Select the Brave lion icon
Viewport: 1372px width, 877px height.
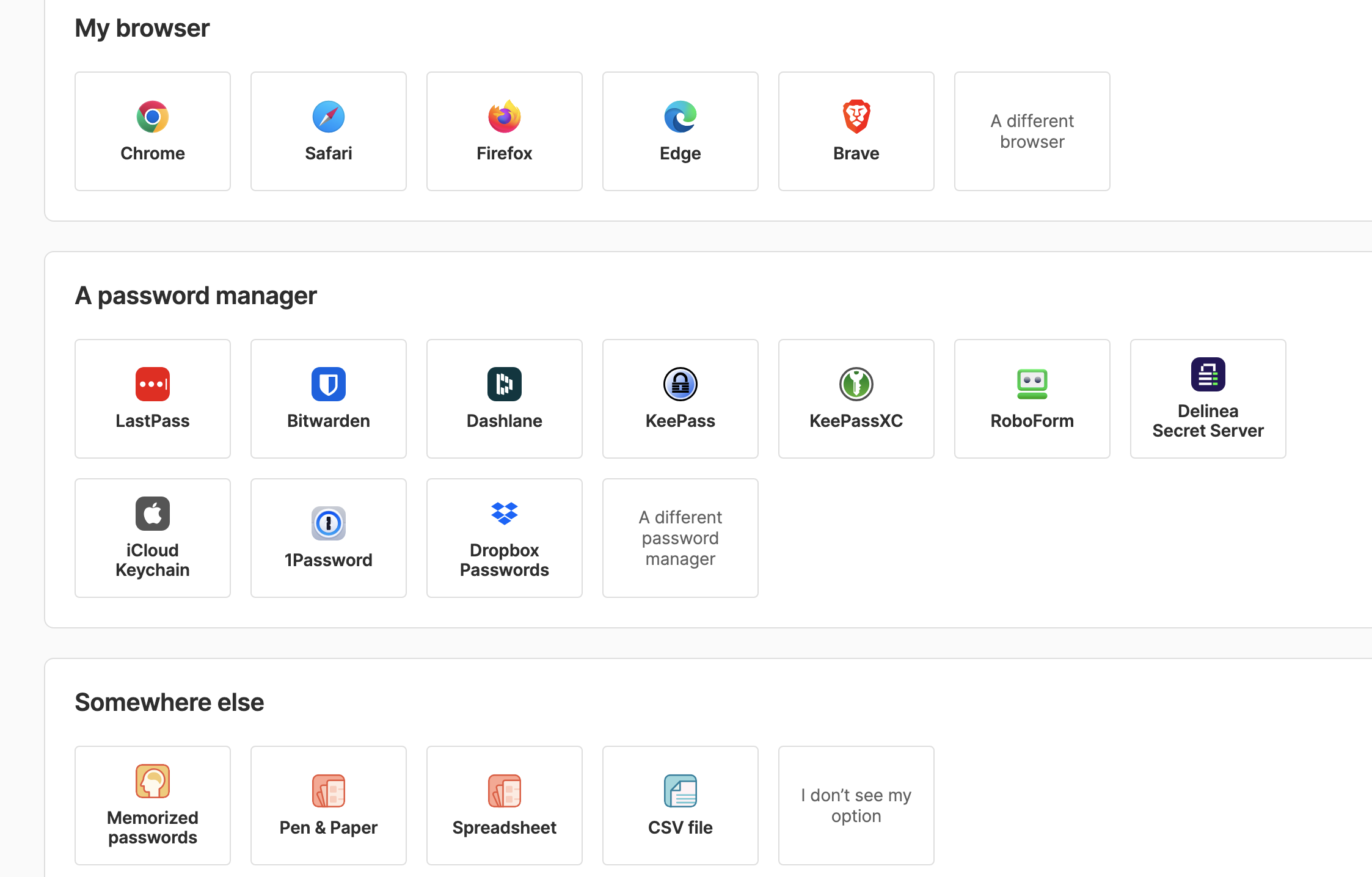(x=856, y=117)
